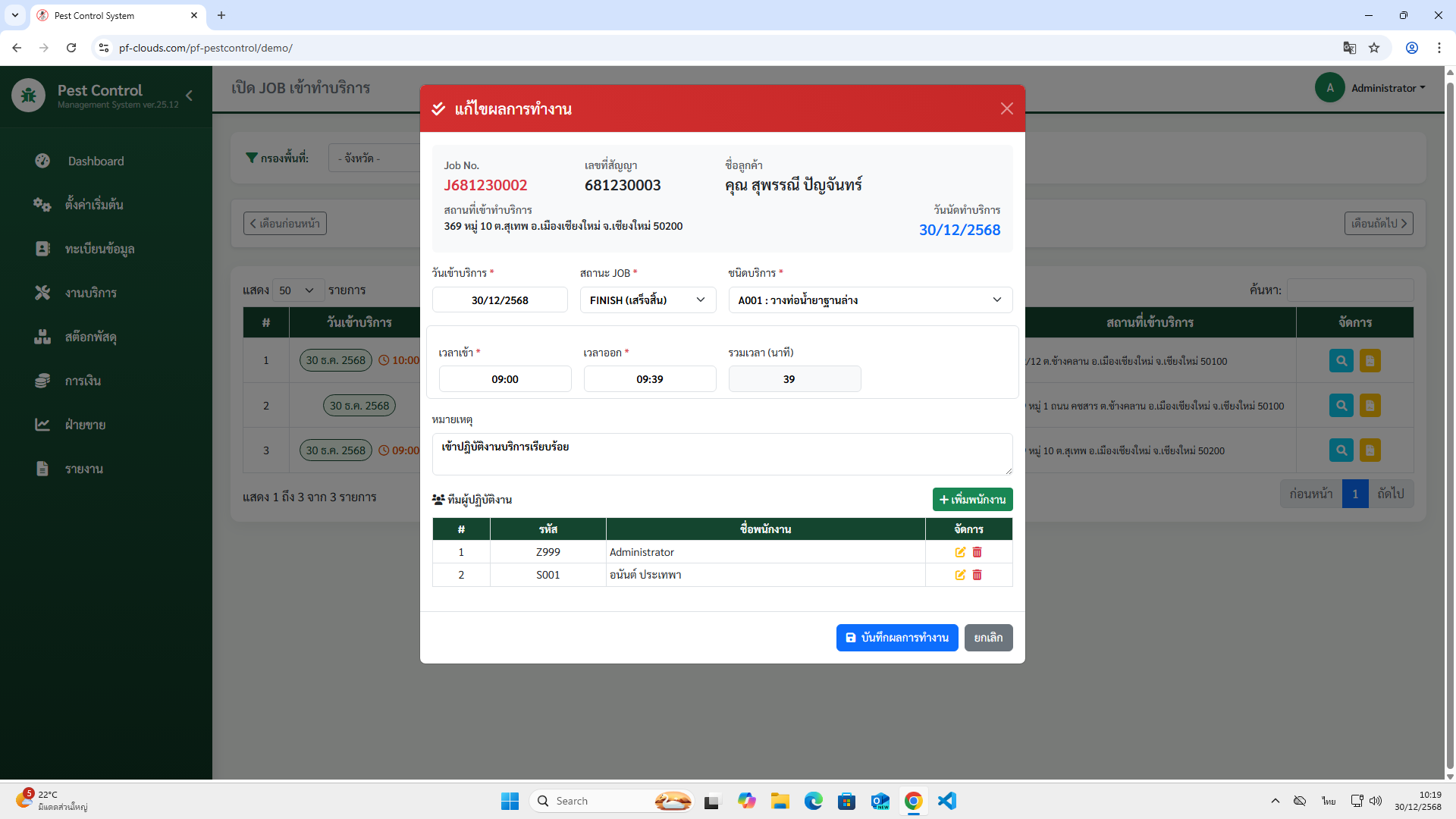This screenshot has width=1456, height=819.
Task: Open service type A001 dropdown
Action: (x=870, y=300)
